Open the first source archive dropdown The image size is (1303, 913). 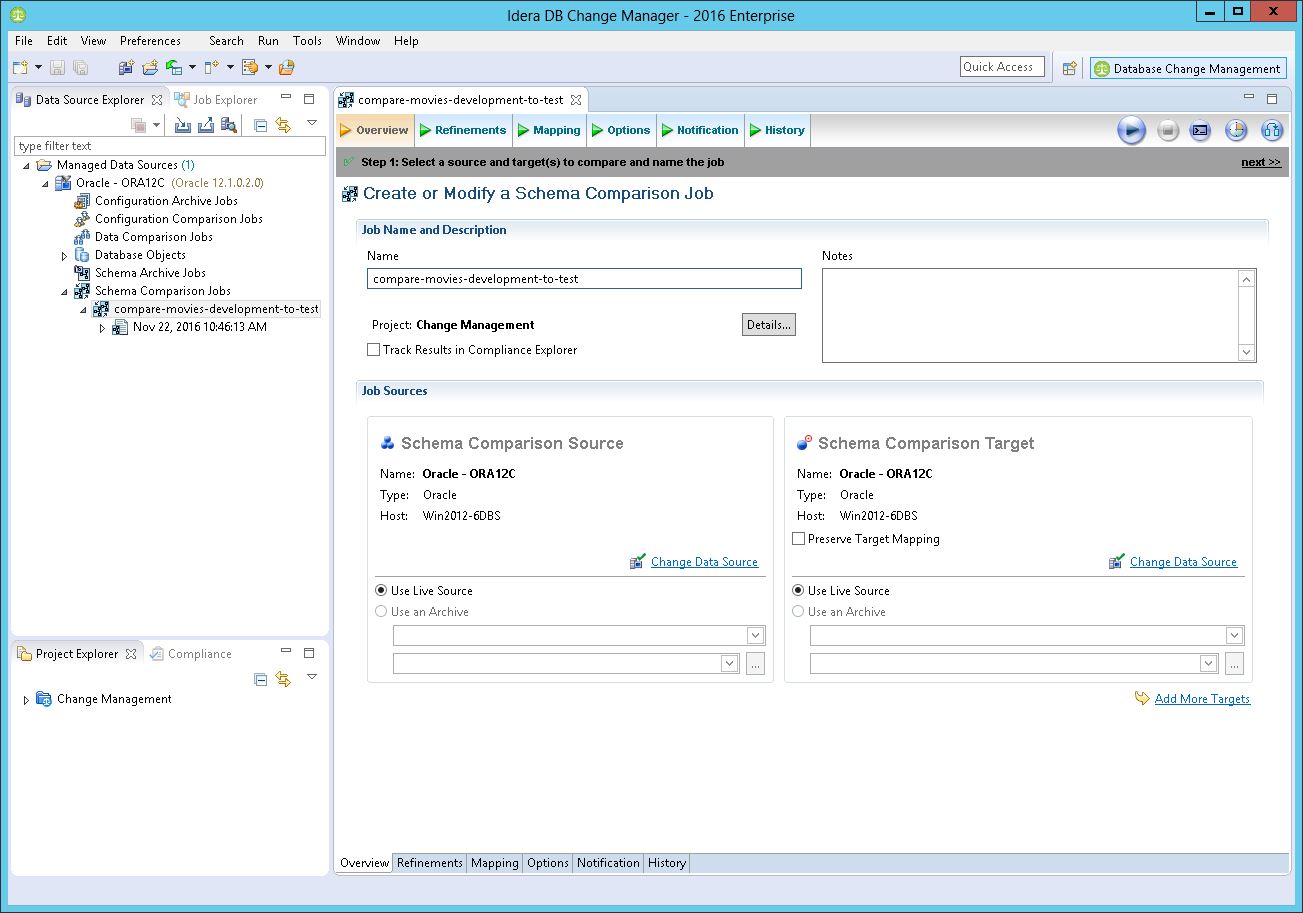tap(755, 635)
